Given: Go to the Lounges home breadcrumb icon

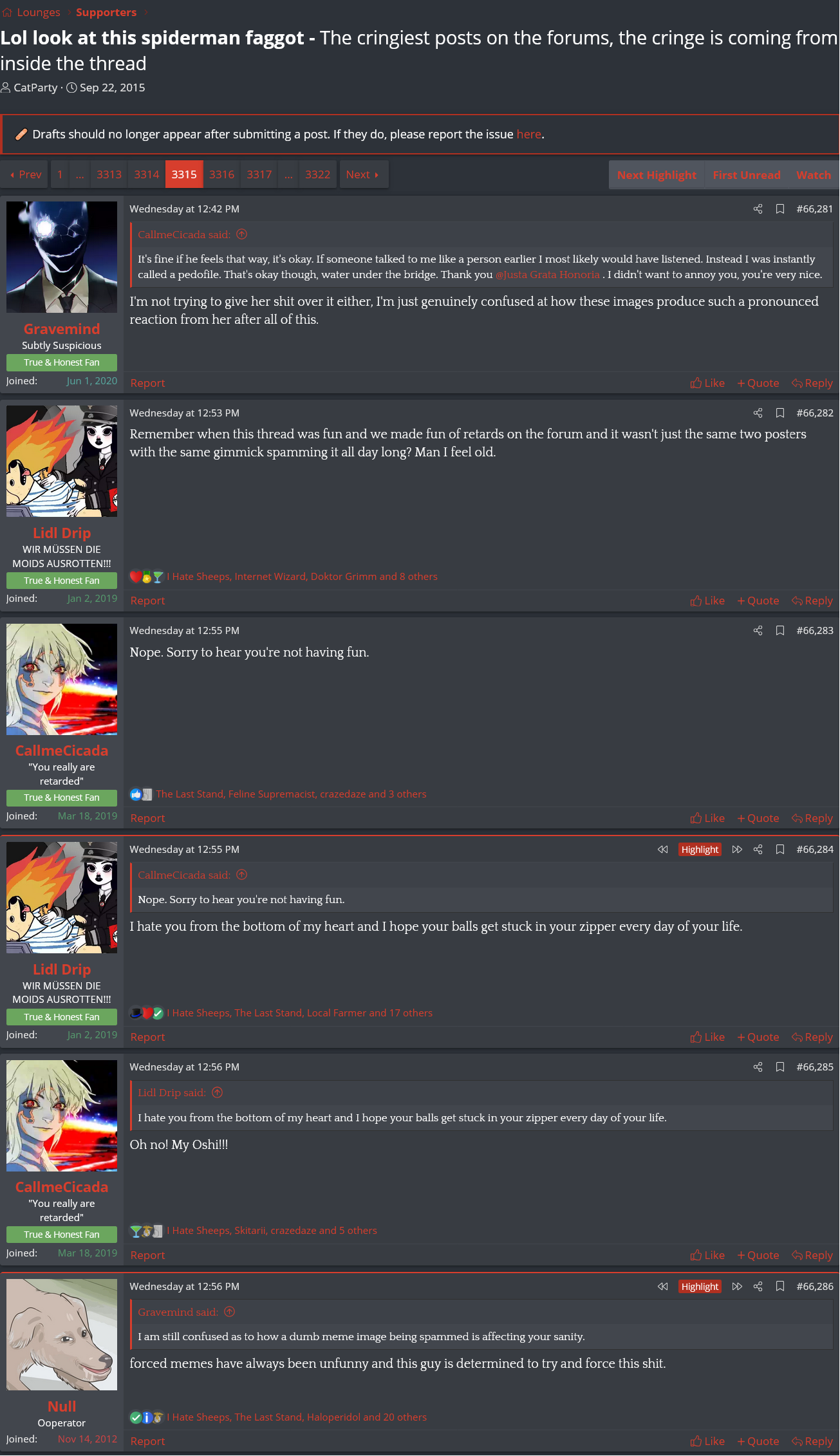Looking at the screenshot, I should (x=7, y=12).
